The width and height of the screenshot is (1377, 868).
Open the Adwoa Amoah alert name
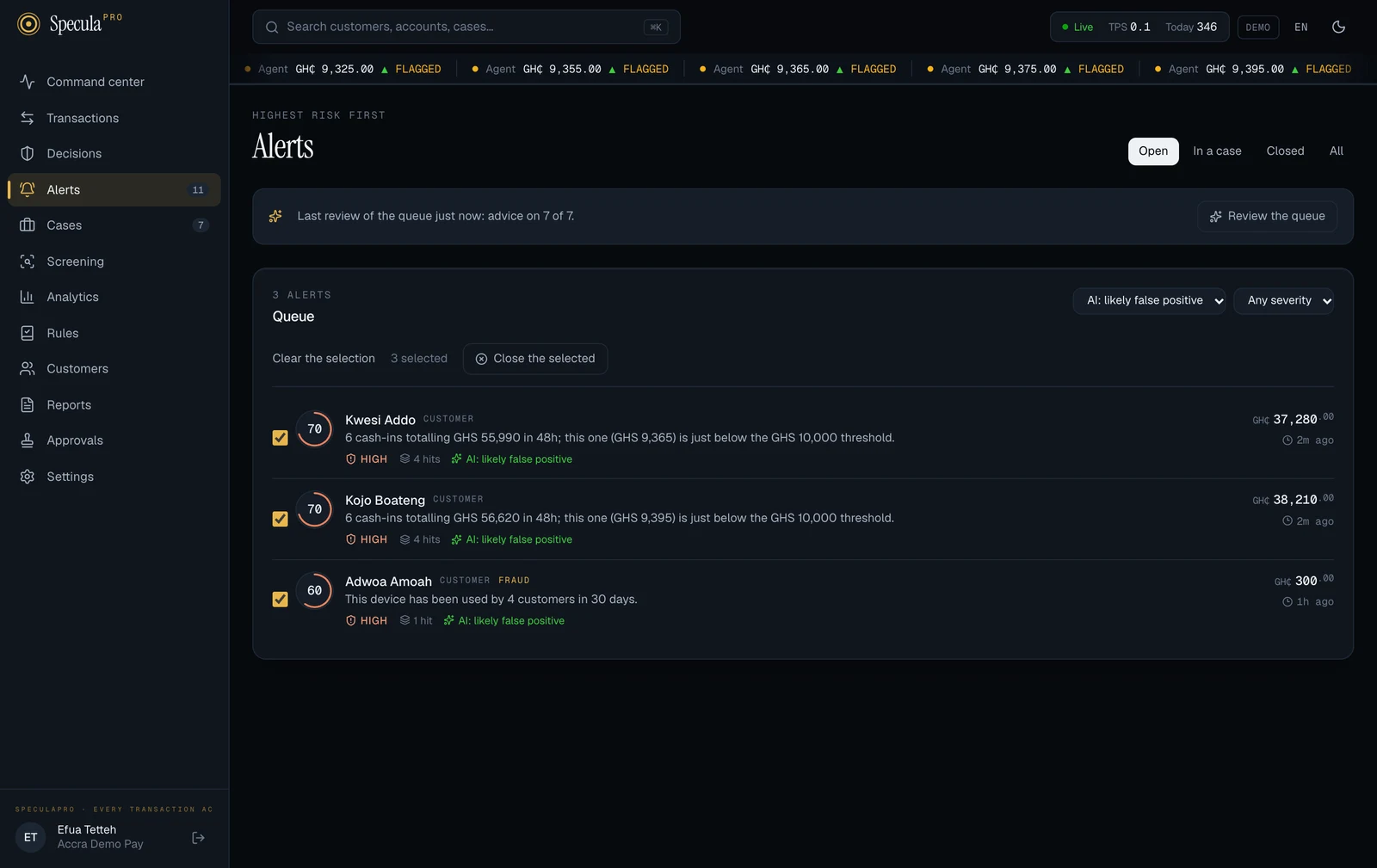[x=388, y=582]
